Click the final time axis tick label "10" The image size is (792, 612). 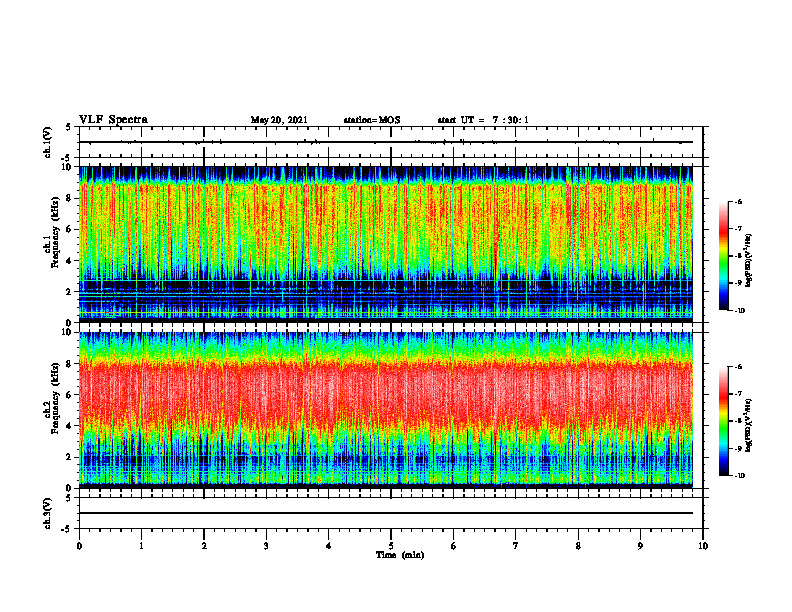703,546
